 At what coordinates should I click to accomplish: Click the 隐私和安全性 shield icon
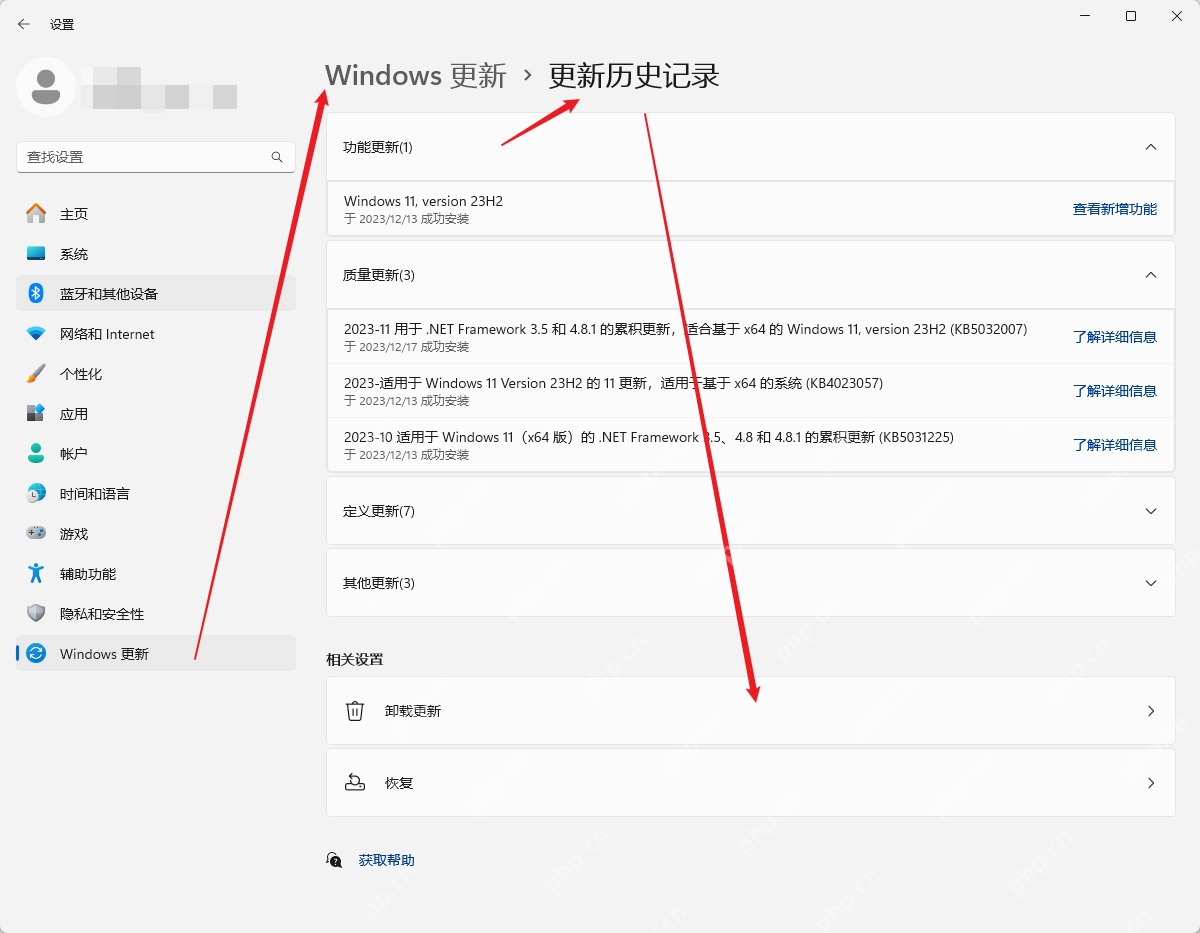(36, 613)
